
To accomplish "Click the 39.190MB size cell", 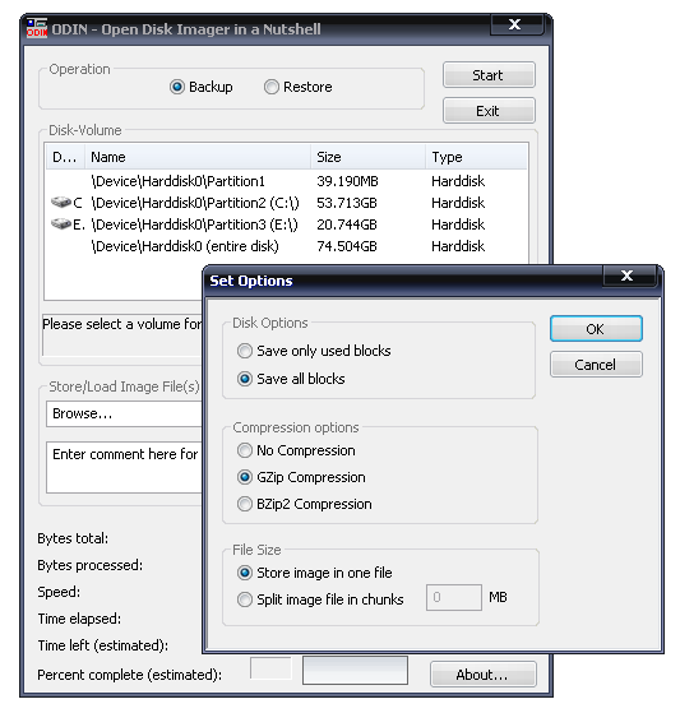I will click(x=348, y=181).
